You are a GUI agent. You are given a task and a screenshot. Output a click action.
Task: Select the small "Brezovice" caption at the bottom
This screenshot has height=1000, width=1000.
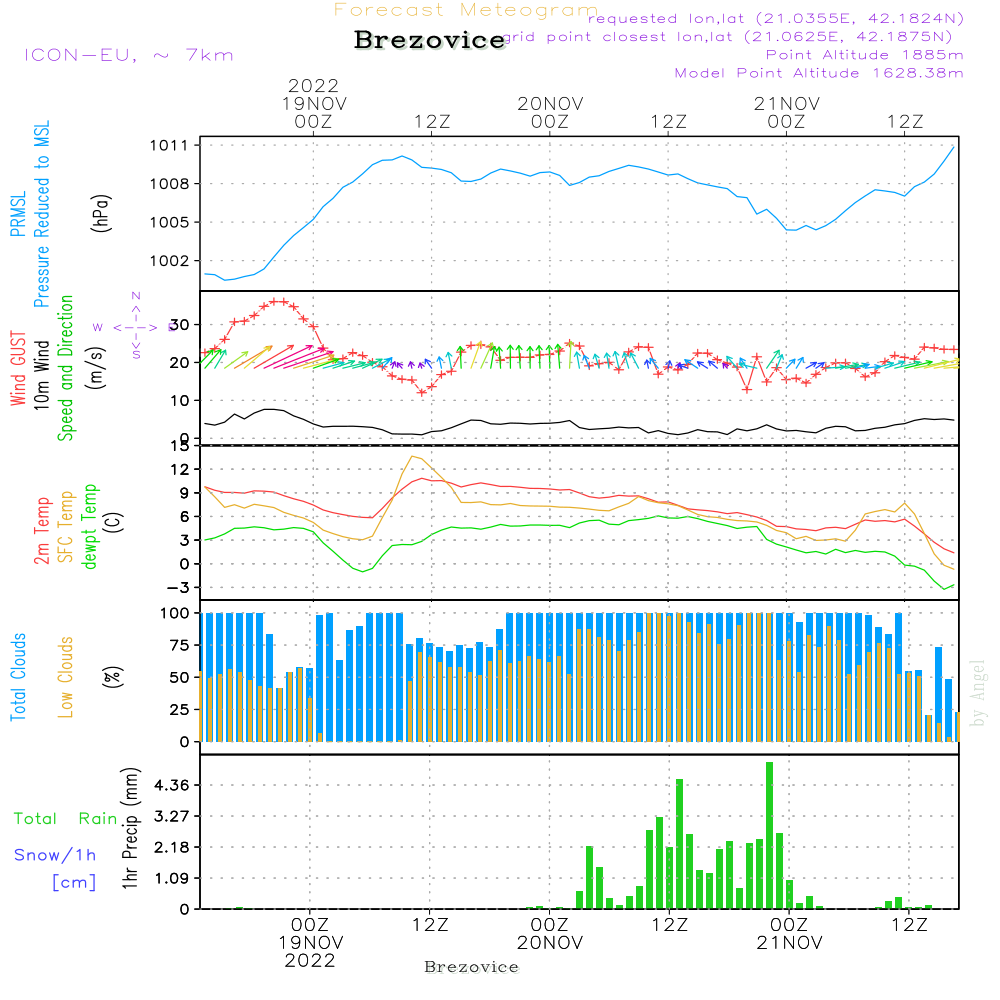tap(471, 967)
